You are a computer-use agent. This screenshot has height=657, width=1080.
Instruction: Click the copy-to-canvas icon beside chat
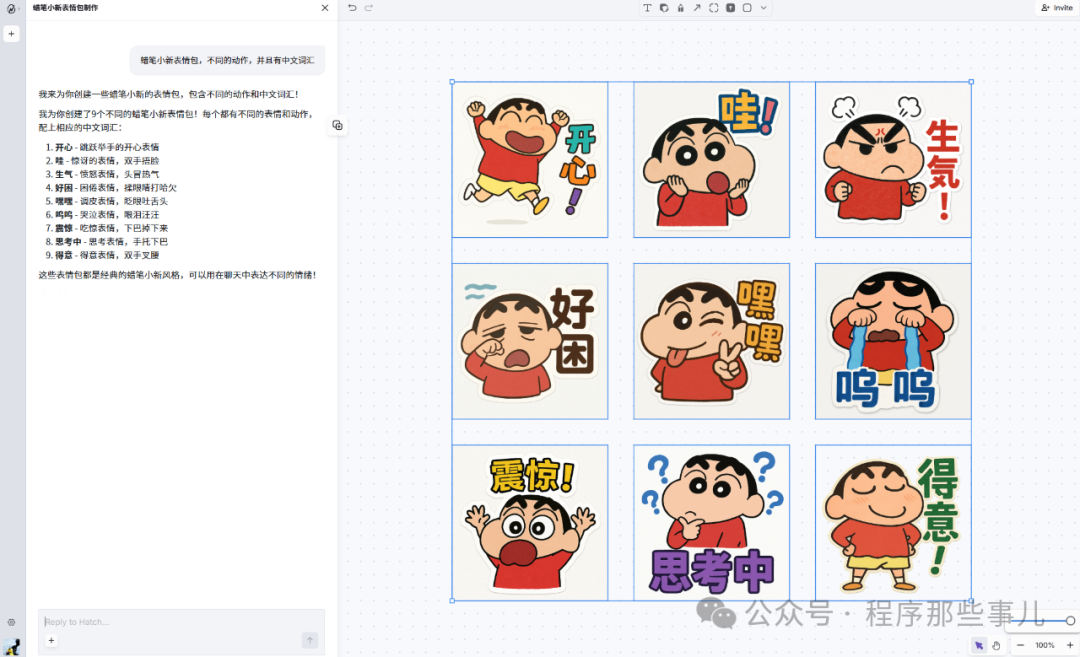[x=338, y=125]
